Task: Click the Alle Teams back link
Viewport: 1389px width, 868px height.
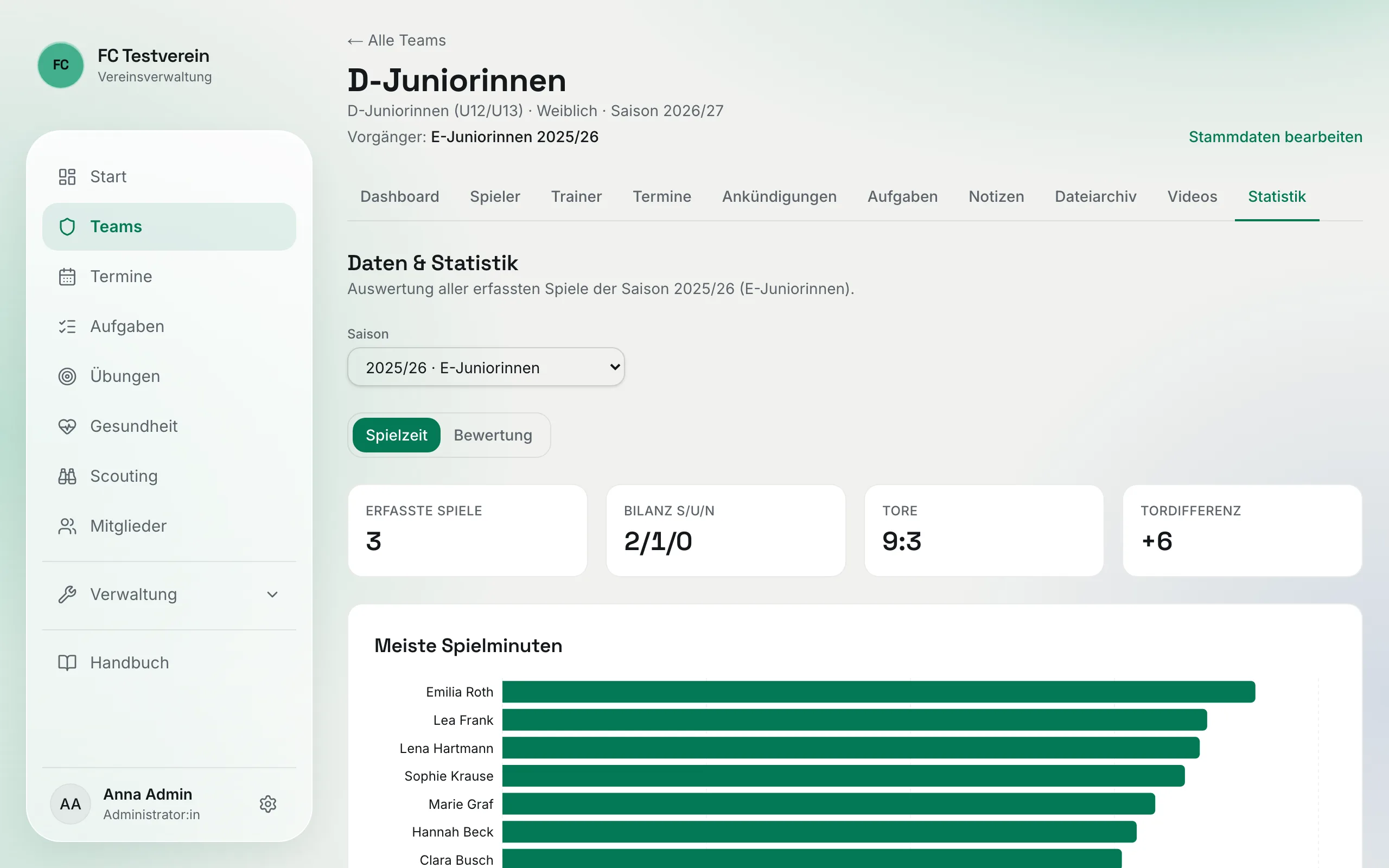Action: coord(397,41)
